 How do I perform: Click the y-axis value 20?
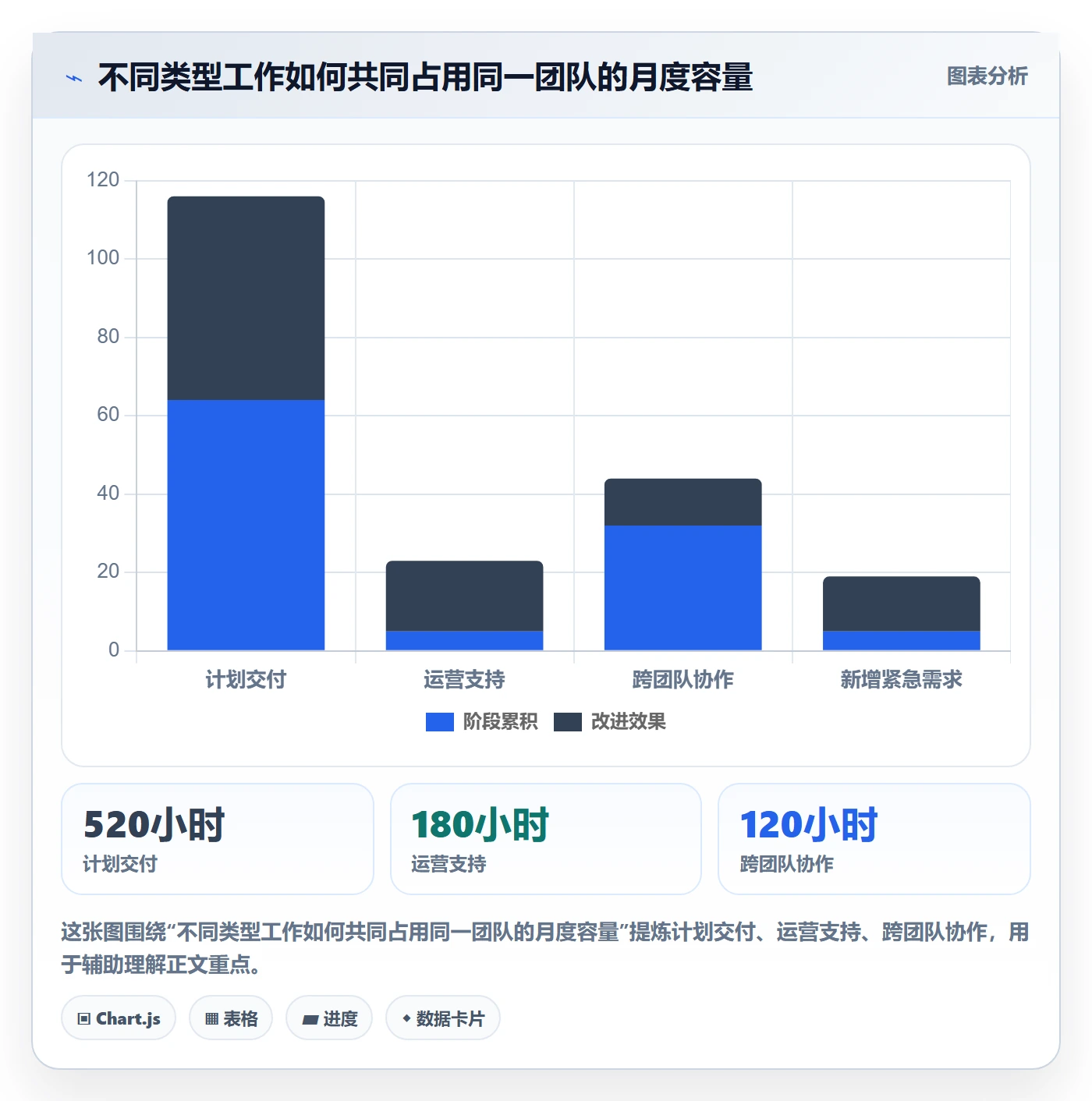pos(108,572)
